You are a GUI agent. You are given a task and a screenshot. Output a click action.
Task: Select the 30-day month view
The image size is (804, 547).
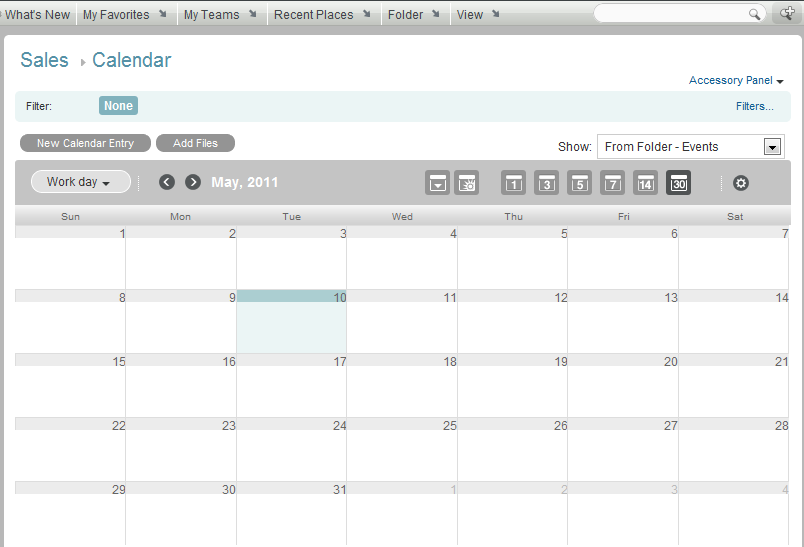click(678, 183)
